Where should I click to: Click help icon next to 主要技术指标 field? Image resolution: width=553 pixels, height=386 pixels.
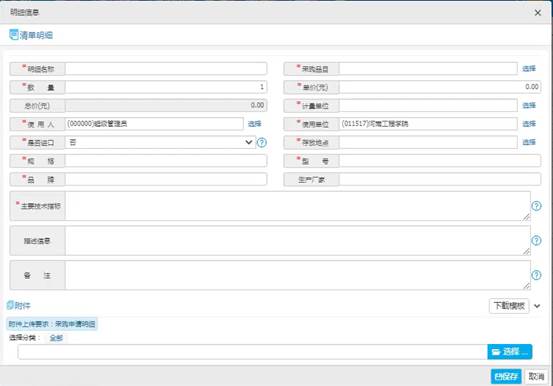pos(536,206)
